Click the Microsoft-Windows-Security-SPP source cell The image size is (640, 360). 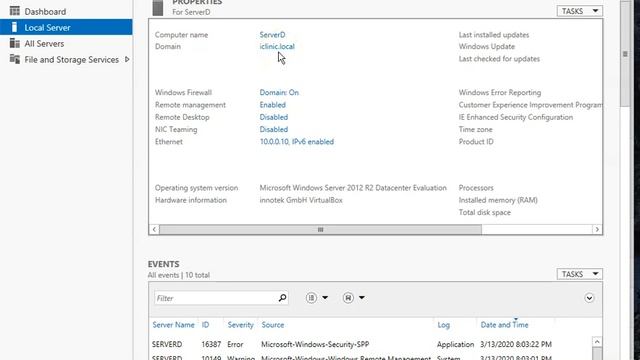[315, 344]
